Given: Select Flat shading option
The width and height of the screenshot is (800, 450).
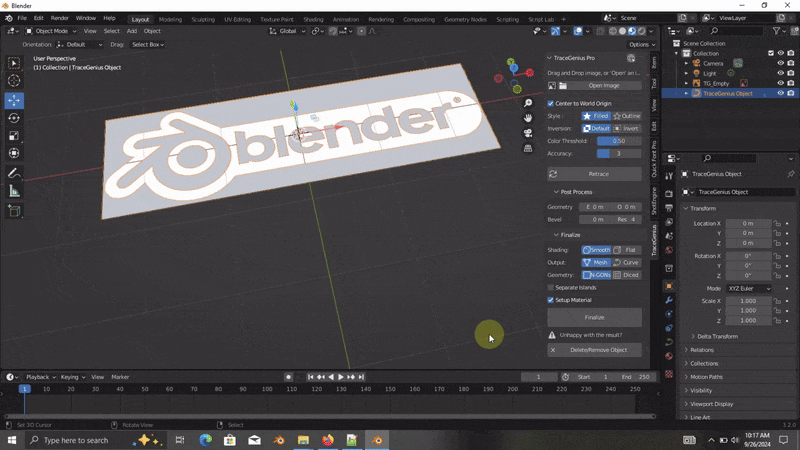Looking at the screenshot, I should click(627, 250).
